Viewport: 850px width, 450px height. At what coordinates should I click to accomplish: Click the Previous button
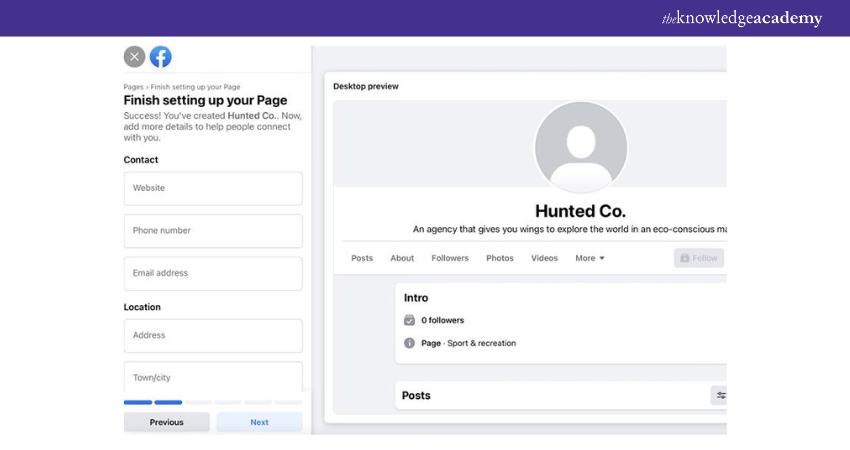[x=167, y=422]
